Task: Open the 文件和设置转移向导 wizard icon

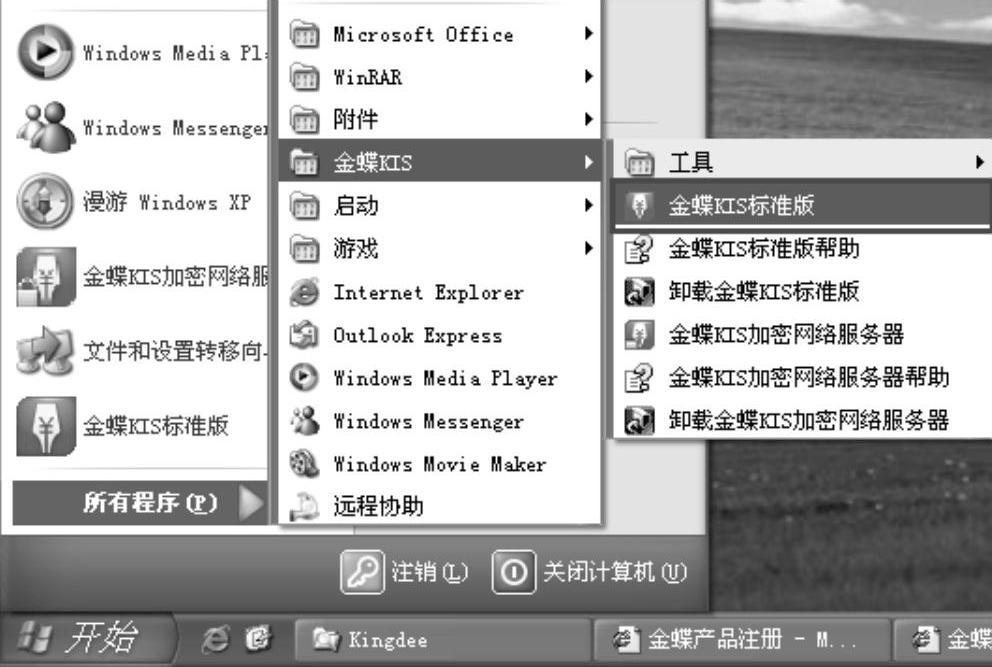Action: [46, 351]
